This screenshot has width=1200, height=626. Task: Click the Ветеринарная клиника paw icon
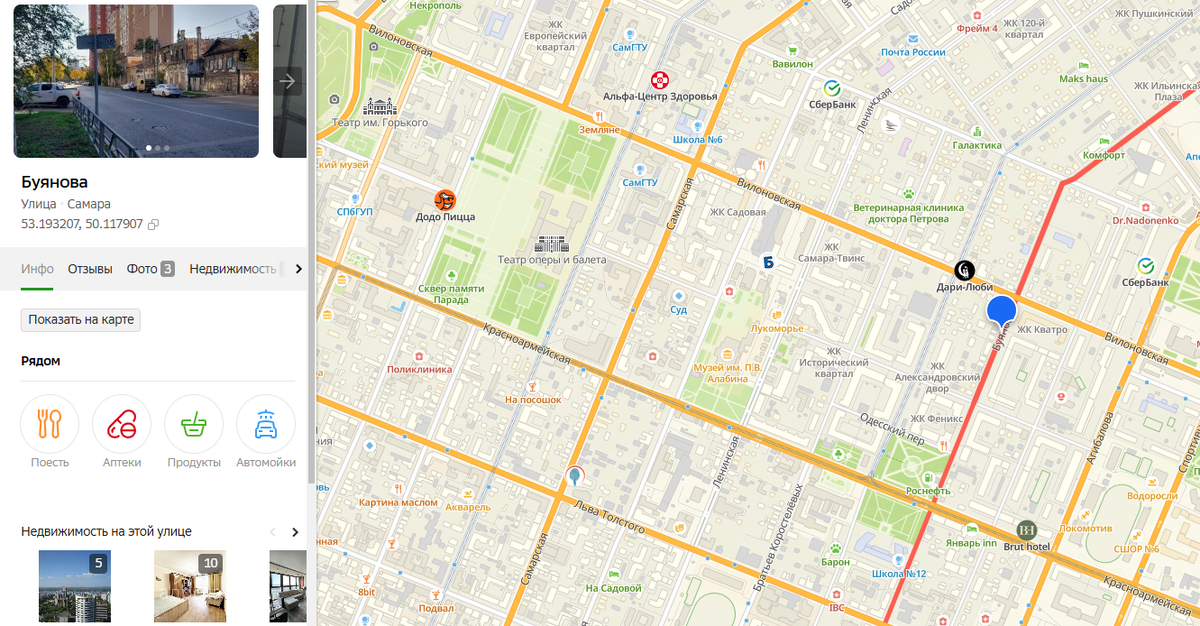pyautogui.click(x=908, y=194)
